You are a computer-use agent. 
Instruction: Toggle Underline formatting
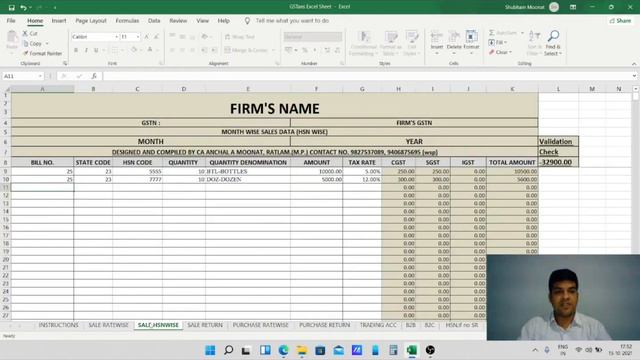[x=96, y=50]
